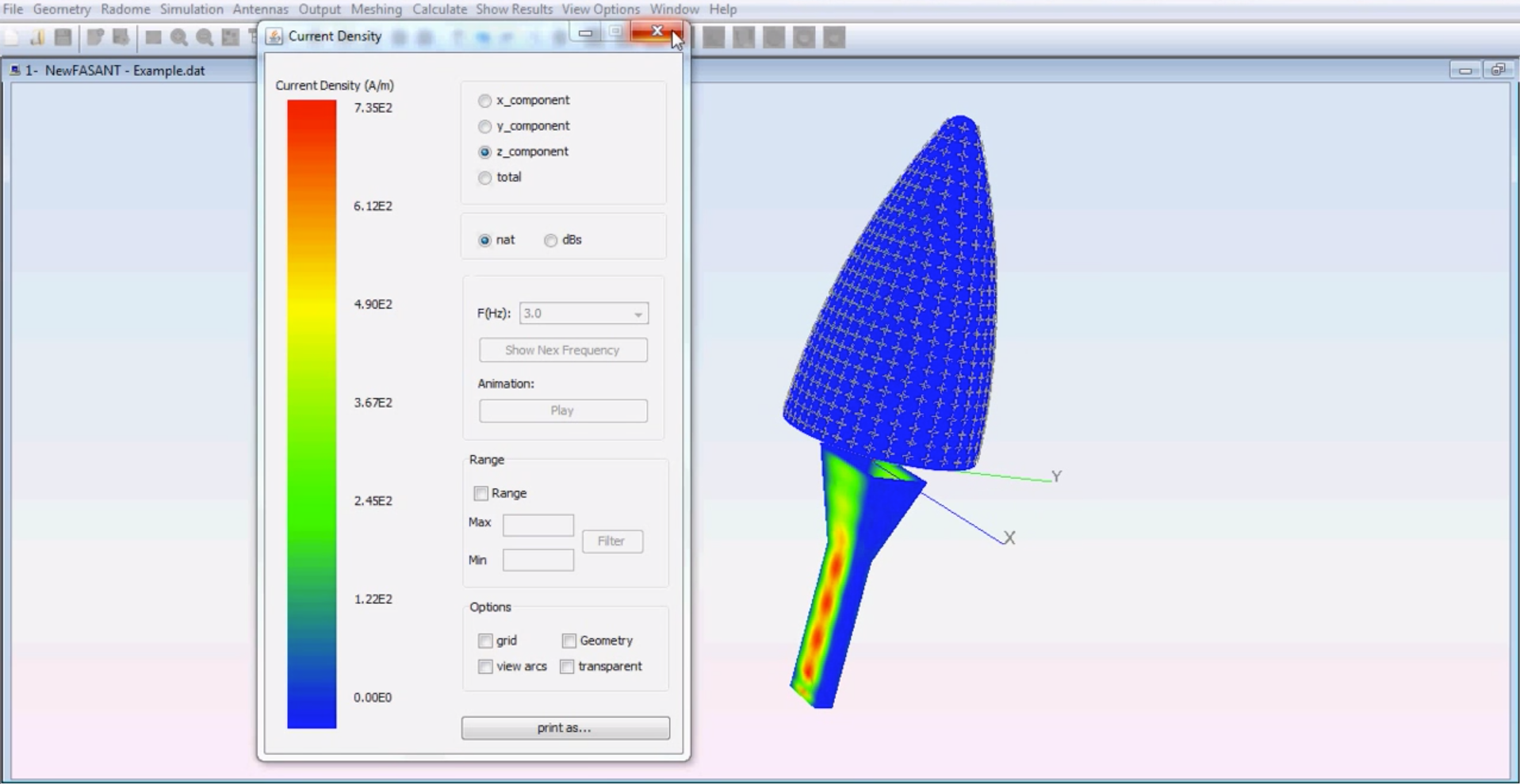Click the 6.12E2 scale value
This screenshot has height=784, width=1520.
click(373, 206)
